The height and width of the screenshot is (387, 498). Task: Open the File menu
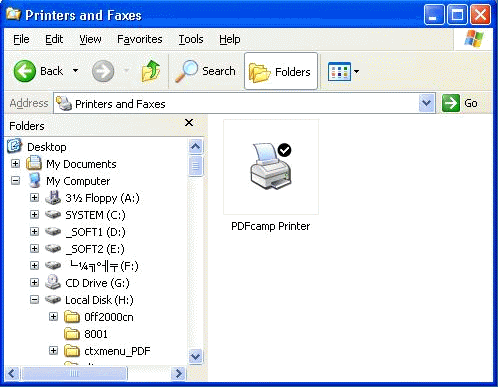pos(21,39)
